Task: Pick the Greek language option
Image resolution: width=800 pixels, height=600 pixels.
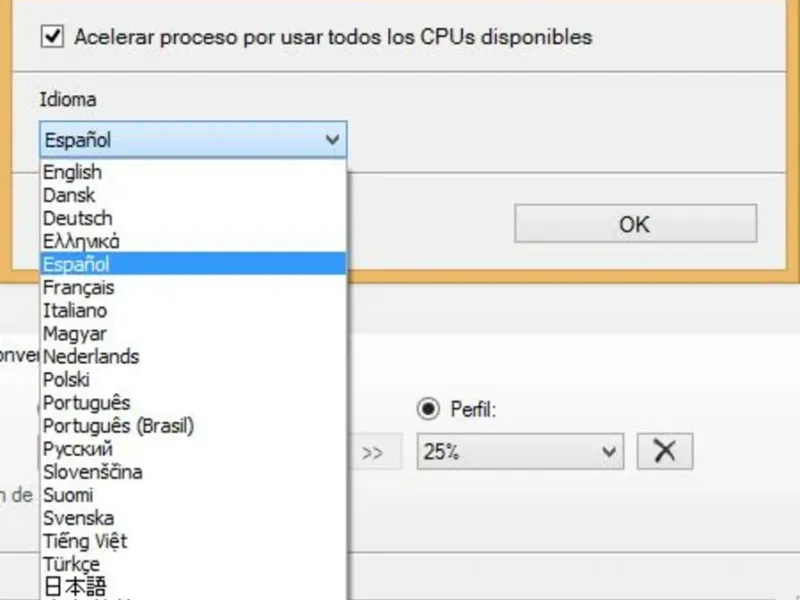Action: [x=82, y=241]
